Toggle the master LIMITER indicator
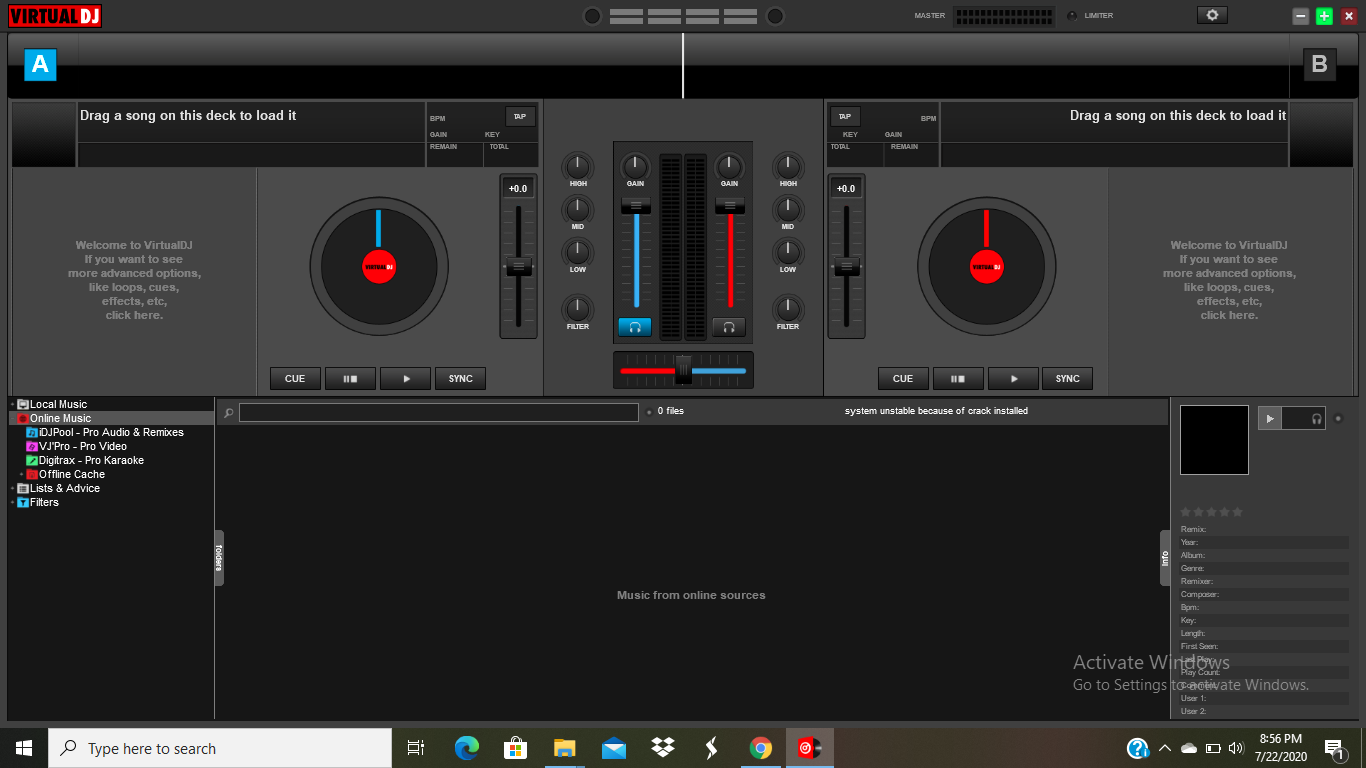Screen dimensions: 1366x768 coord(1073,16)
